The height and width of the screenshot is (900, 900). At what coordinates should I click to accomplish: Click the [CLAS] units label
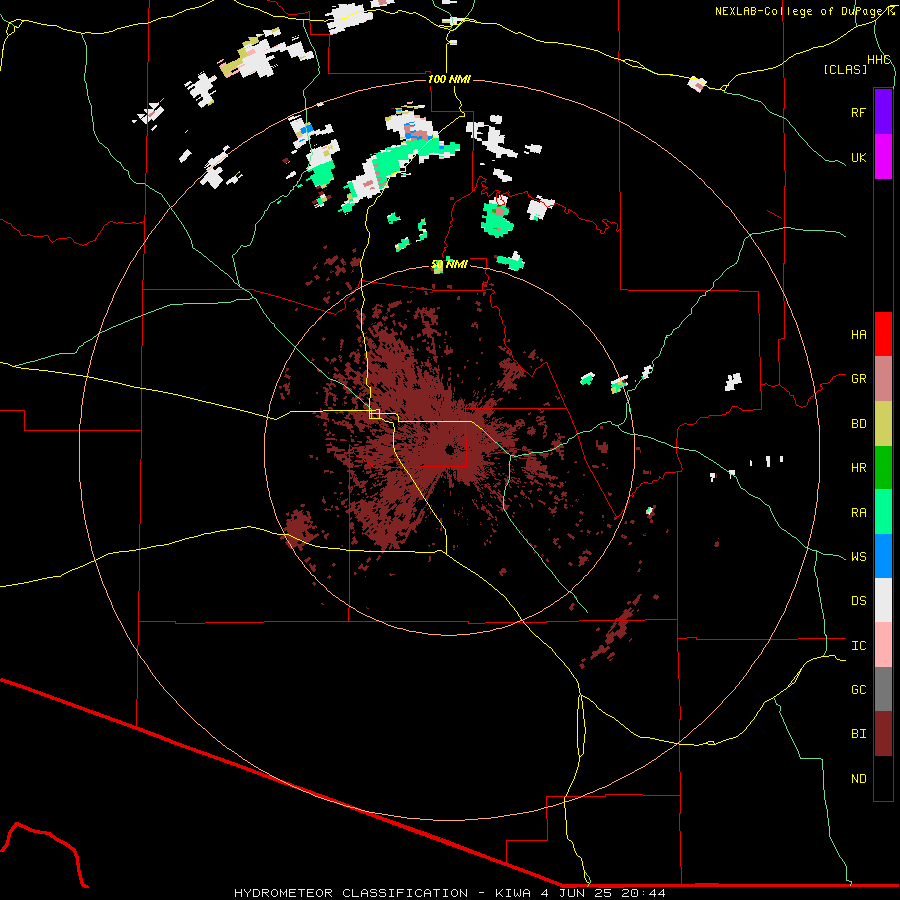845,69
